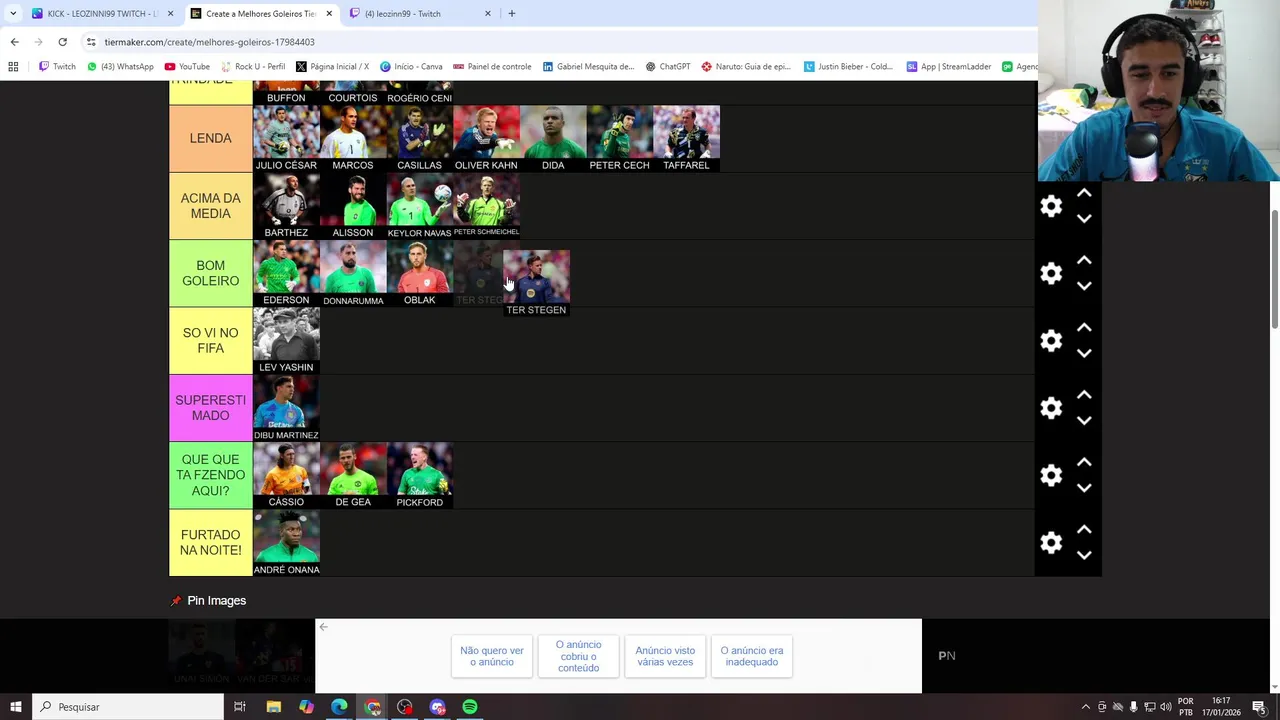Open File Explorer from the taskbar

coord(273,707)
